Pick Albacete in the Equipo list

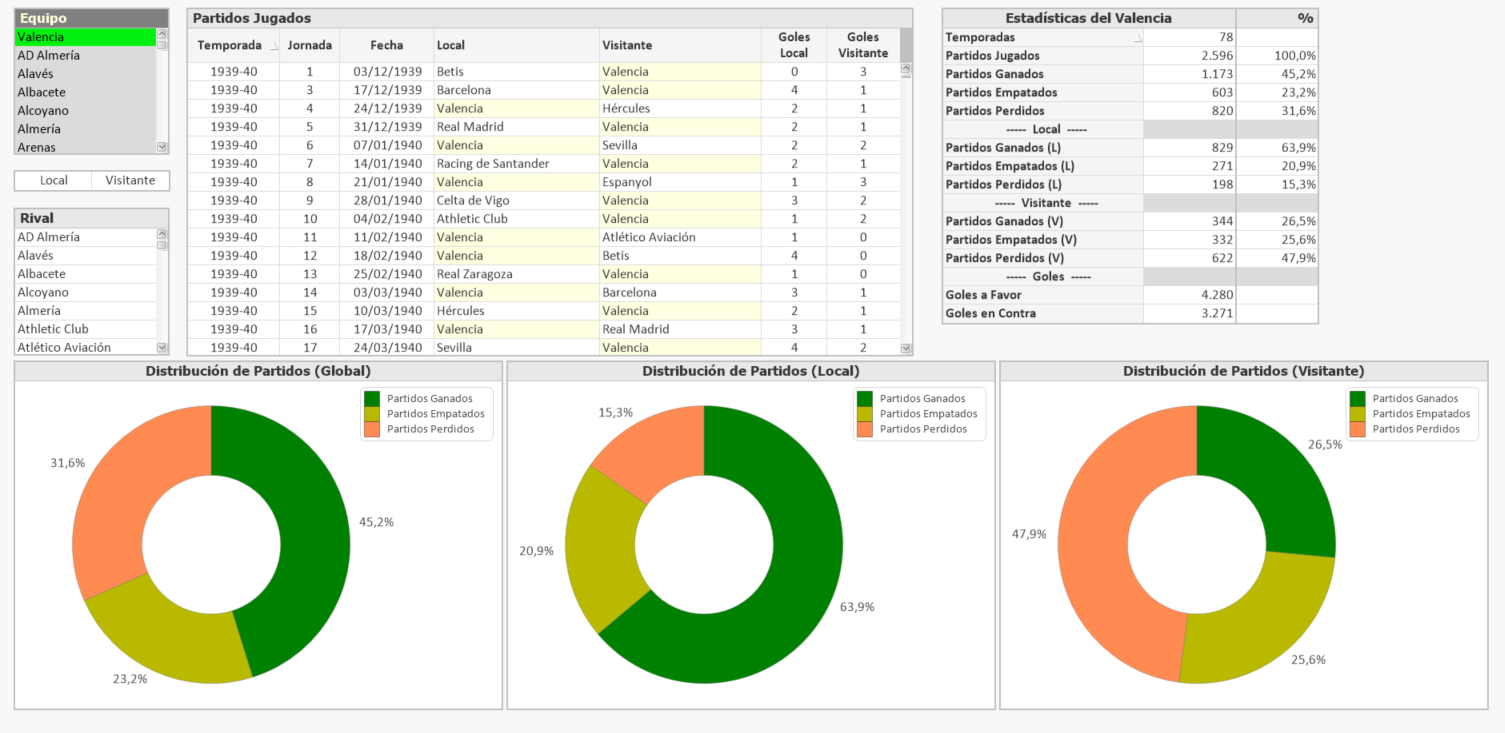point(85,92)
